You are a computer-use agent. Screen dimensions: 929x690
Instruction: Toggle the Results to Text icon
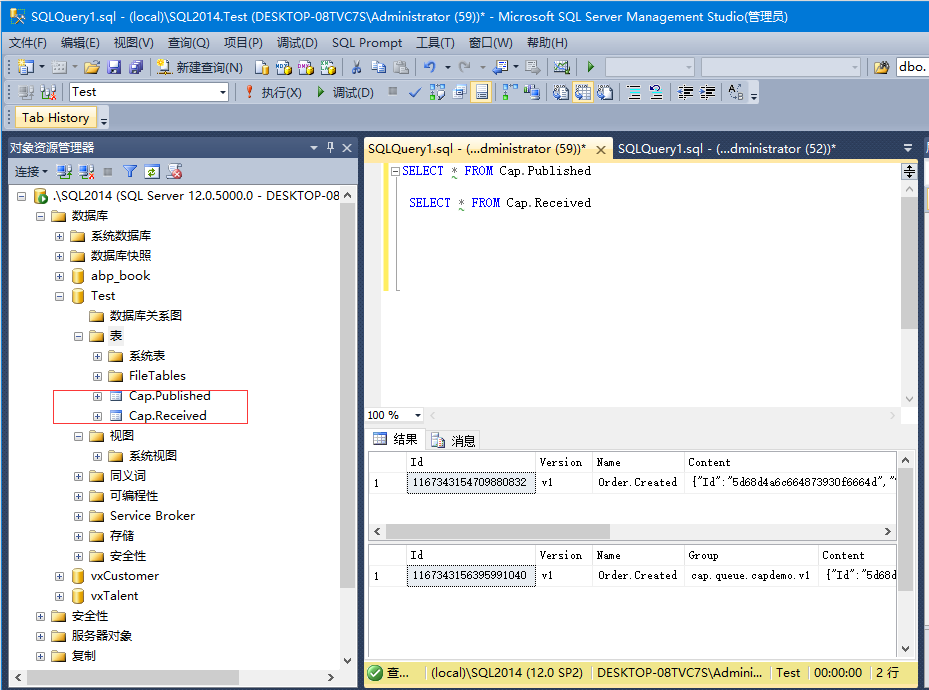pos(560,92)
